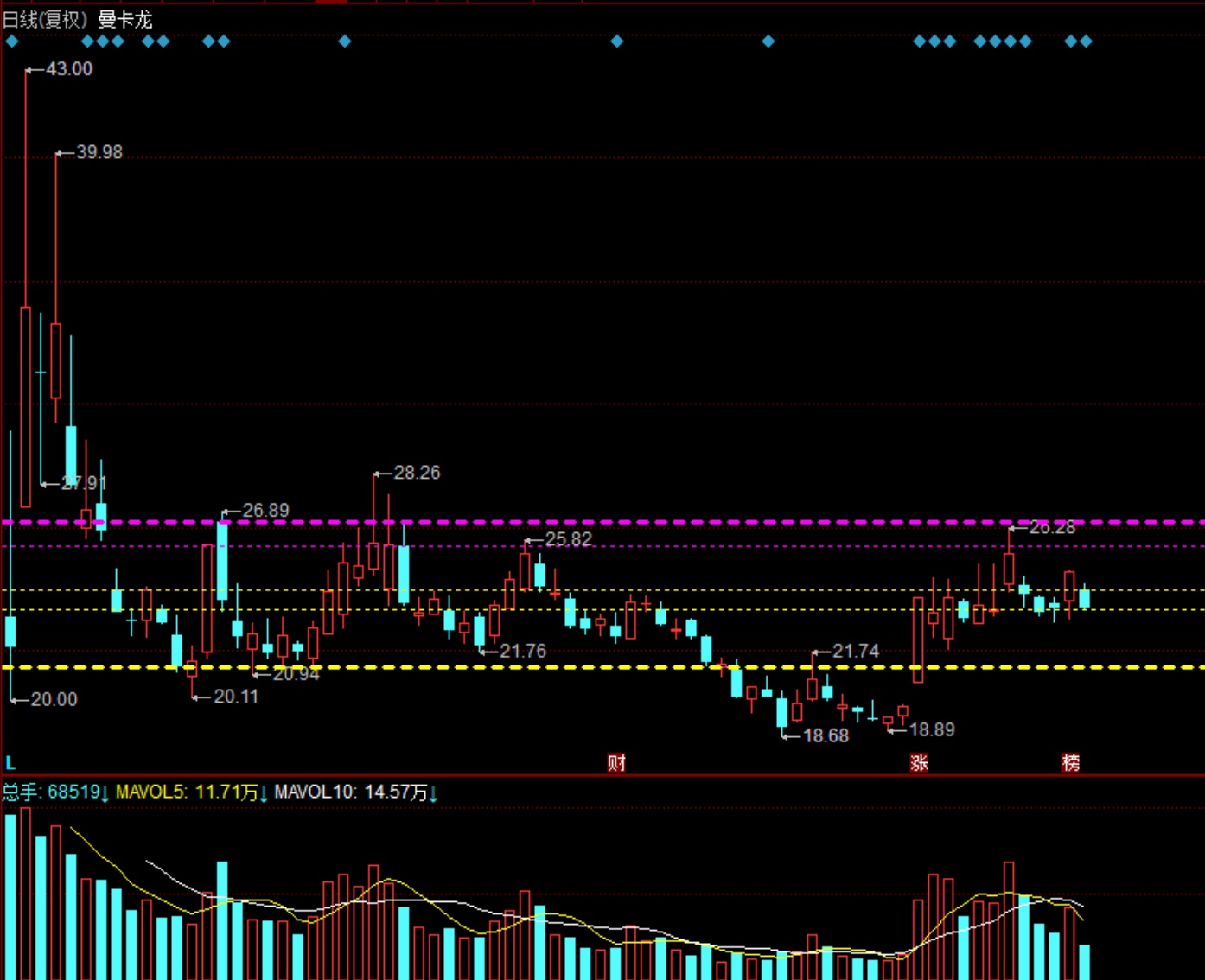Click the 26.28 price label
The width and height of the screenshot is (1205, 980).
[x=1052, y=527]
